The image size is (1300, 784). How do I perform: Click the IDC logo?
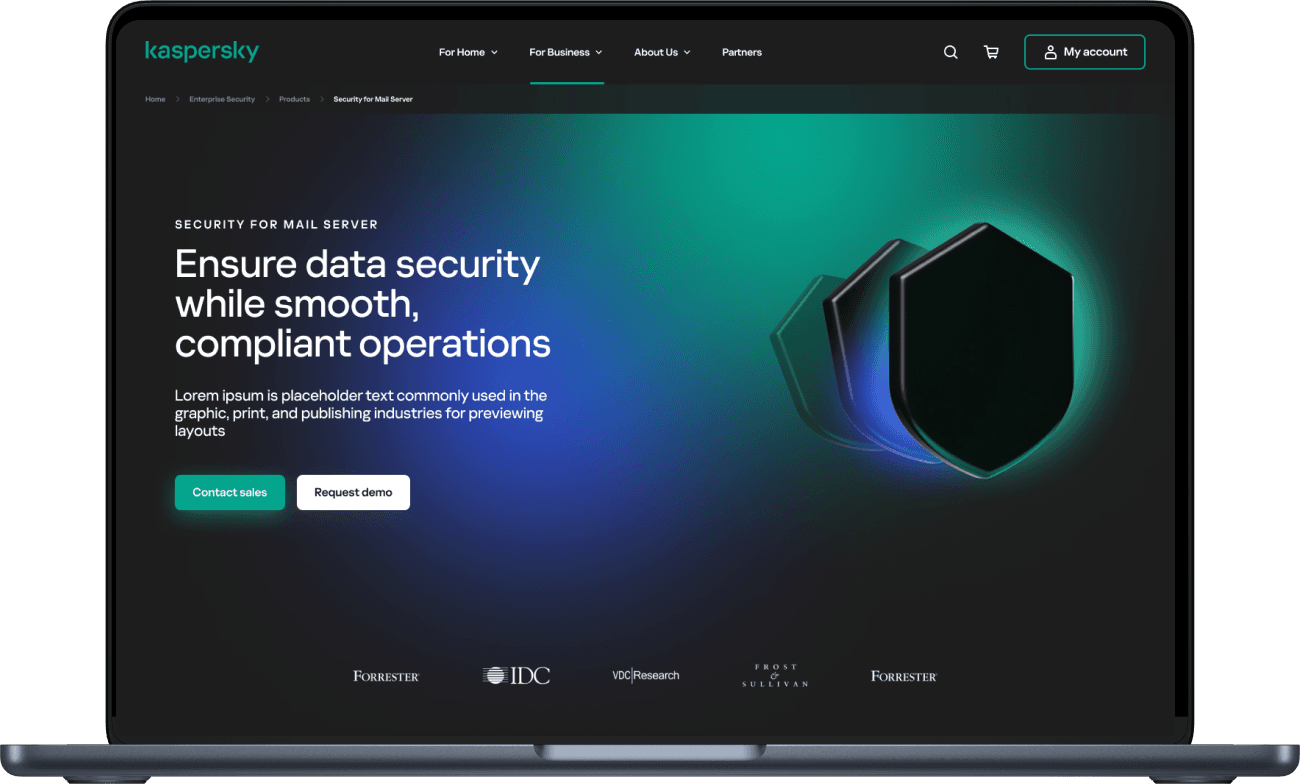(x=516, y=676)
